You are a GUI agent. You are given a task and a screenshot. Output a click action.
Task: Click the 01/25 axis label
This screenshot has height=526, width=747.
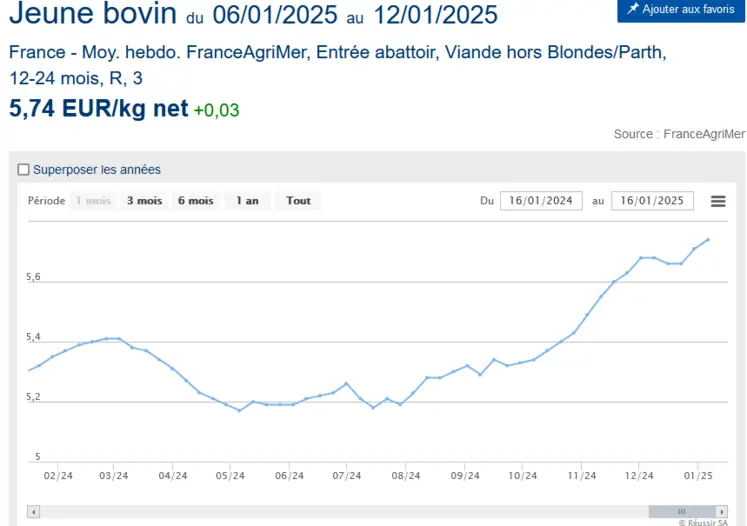click(x=698, y=475)
